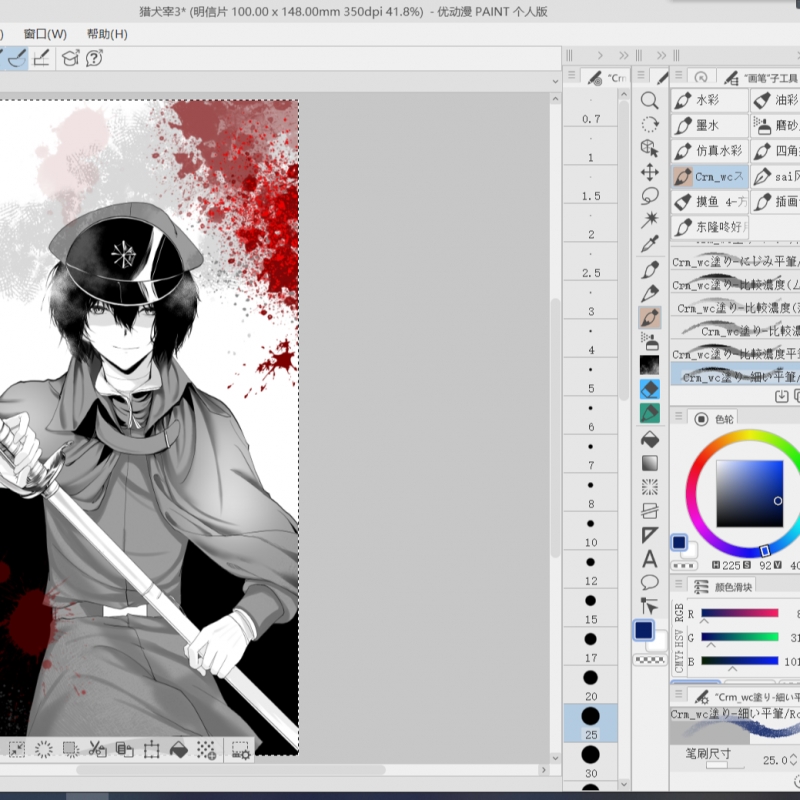
Task: Choose the 油彩 brush group
Action: click(x=776, y=100)
